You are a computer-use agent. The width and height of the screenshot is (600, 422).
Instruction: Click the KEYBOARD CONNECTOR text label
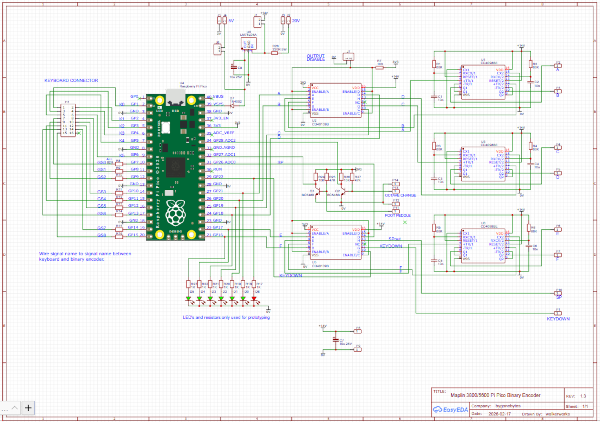70,78
